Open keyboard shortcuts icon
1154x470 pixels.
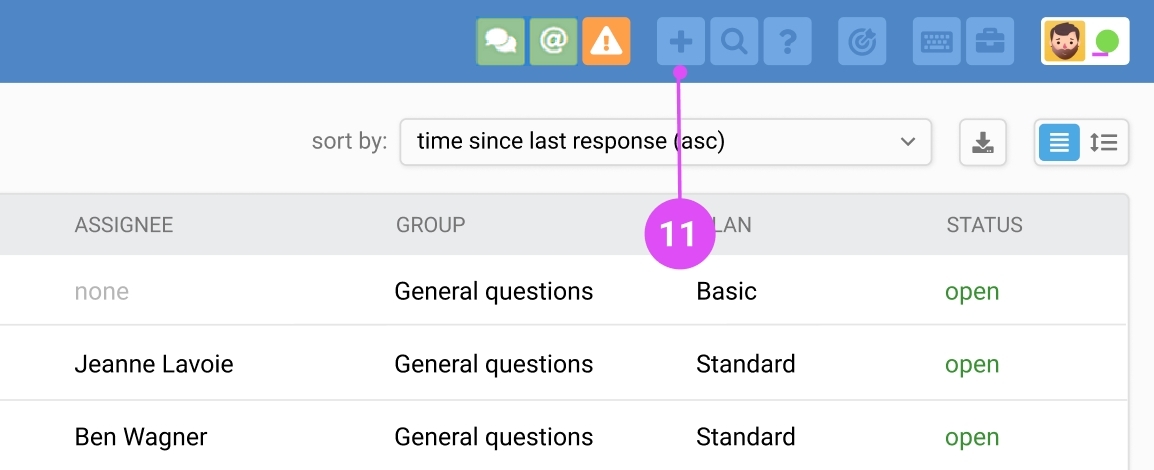point(937,41)
